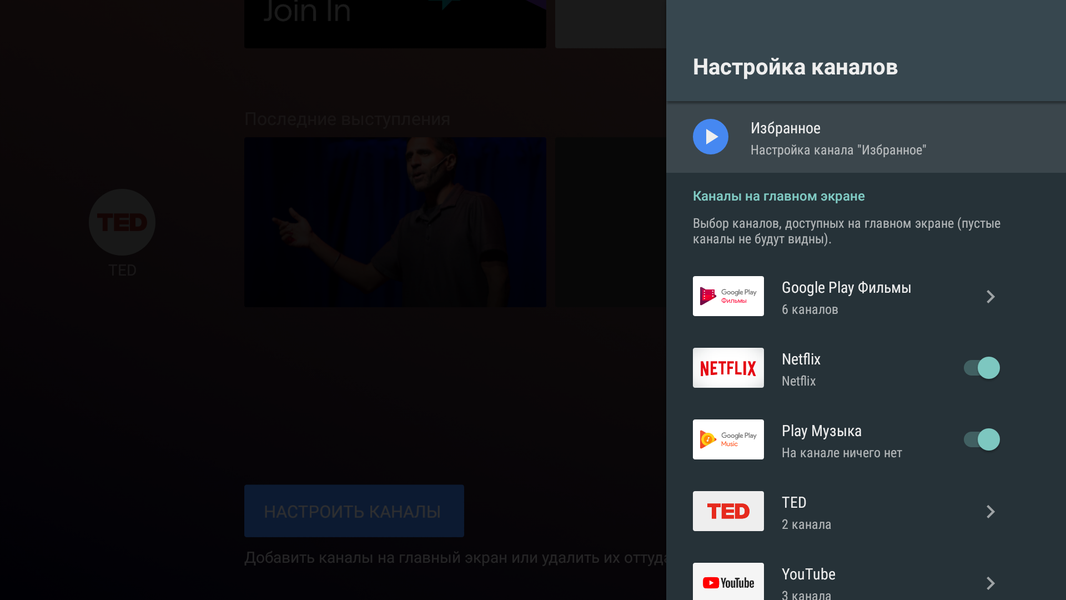Open the Join In thumbnail card
This screenshot has height=600, width=1066.
[x=395, y=24]
